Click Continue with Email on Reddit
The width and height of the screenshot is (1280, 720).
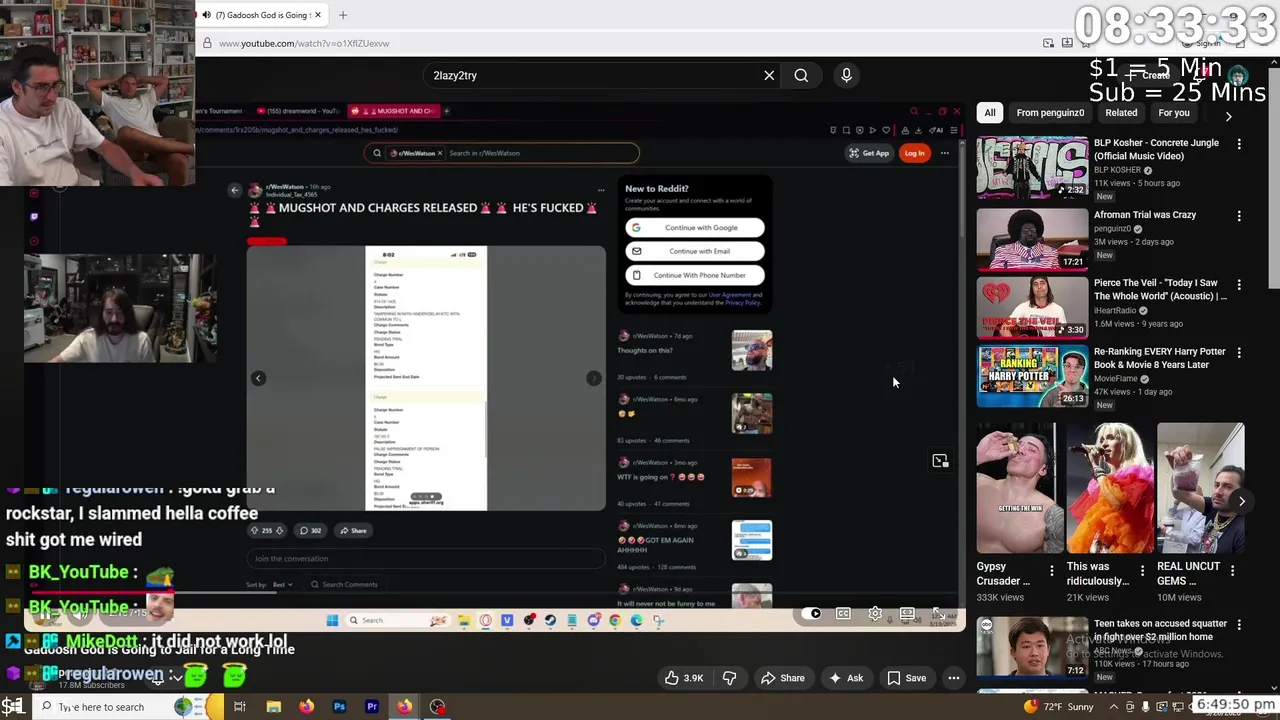click(x=695, y=251)
